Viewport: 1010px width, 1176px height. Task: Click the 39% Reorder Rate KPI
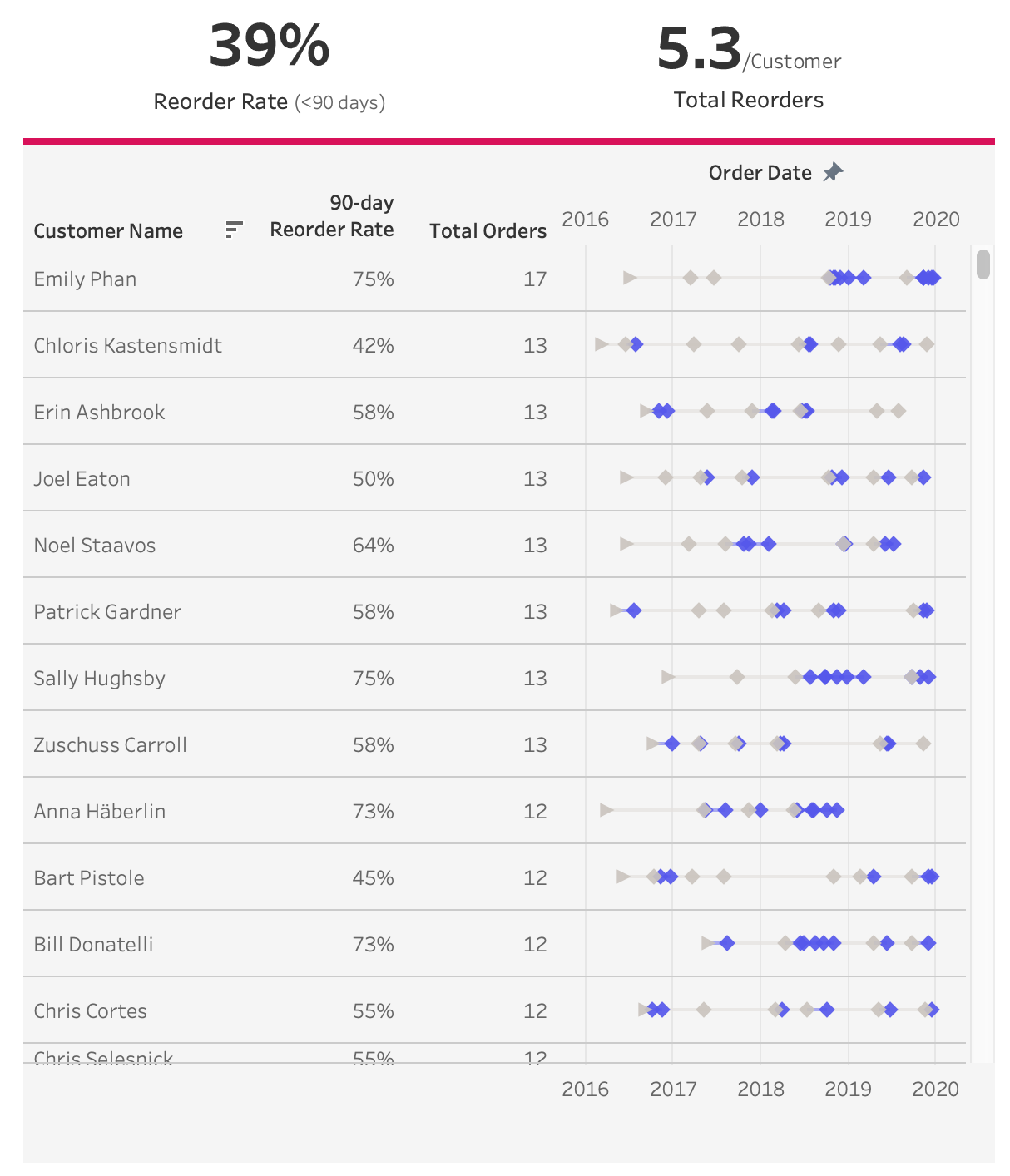tap(269, 47)
